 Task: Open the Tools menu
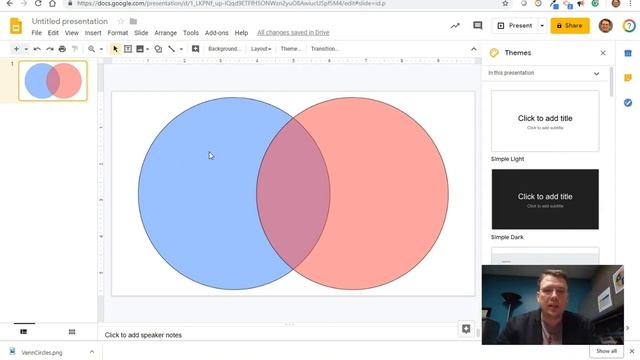[x=191, y=33]
